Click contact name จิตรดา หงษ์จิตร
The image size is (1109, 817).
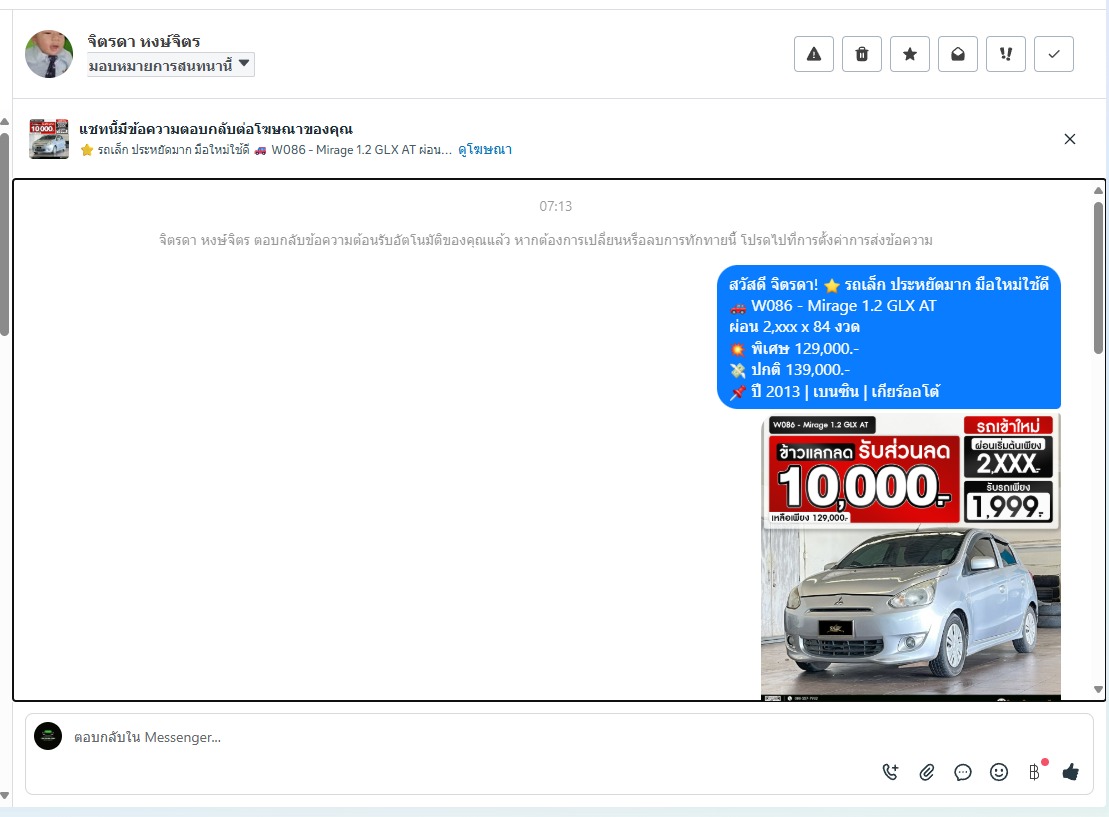(144, 41)
